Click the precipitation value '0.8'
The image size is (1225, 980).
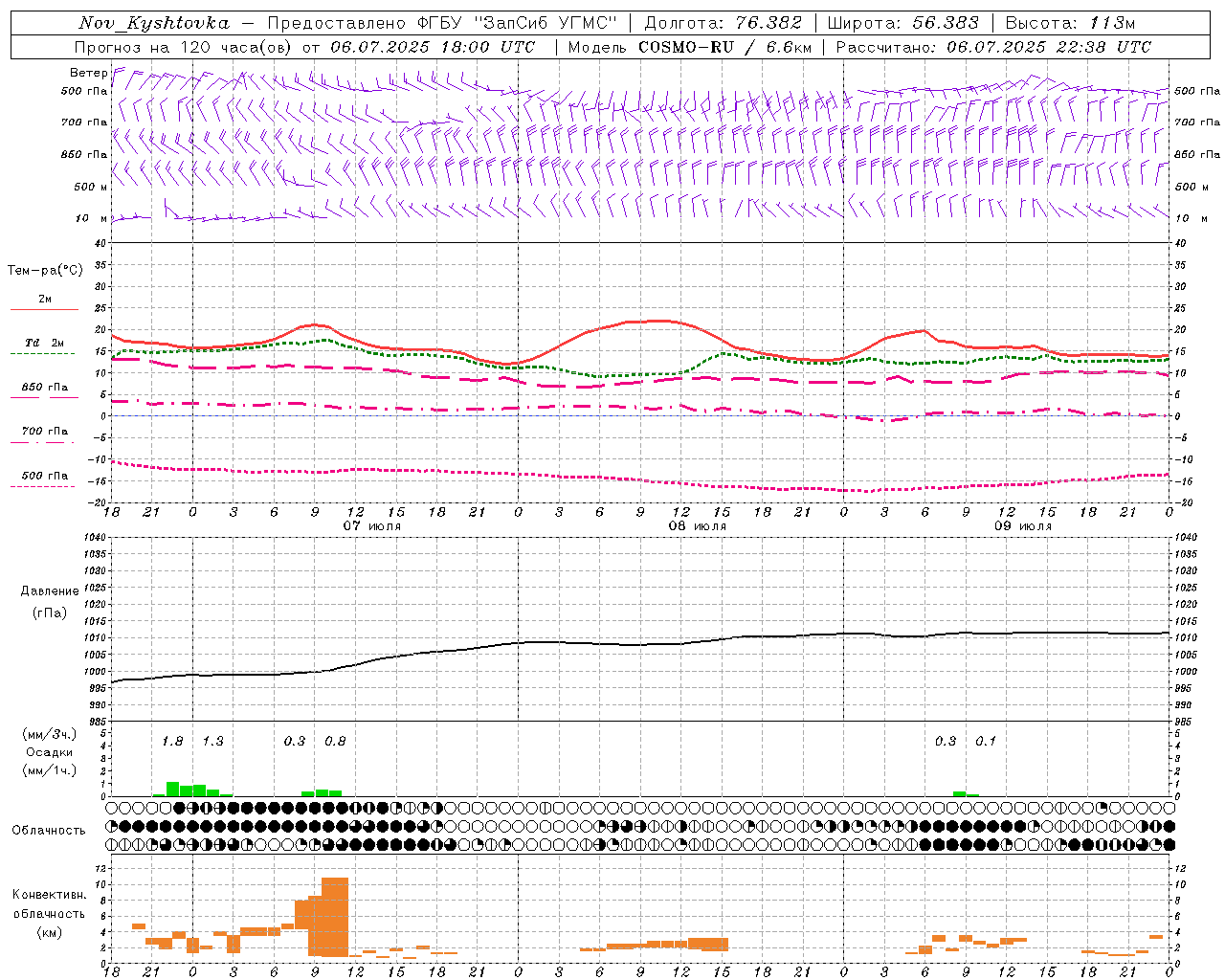click(x=335, y=742)
